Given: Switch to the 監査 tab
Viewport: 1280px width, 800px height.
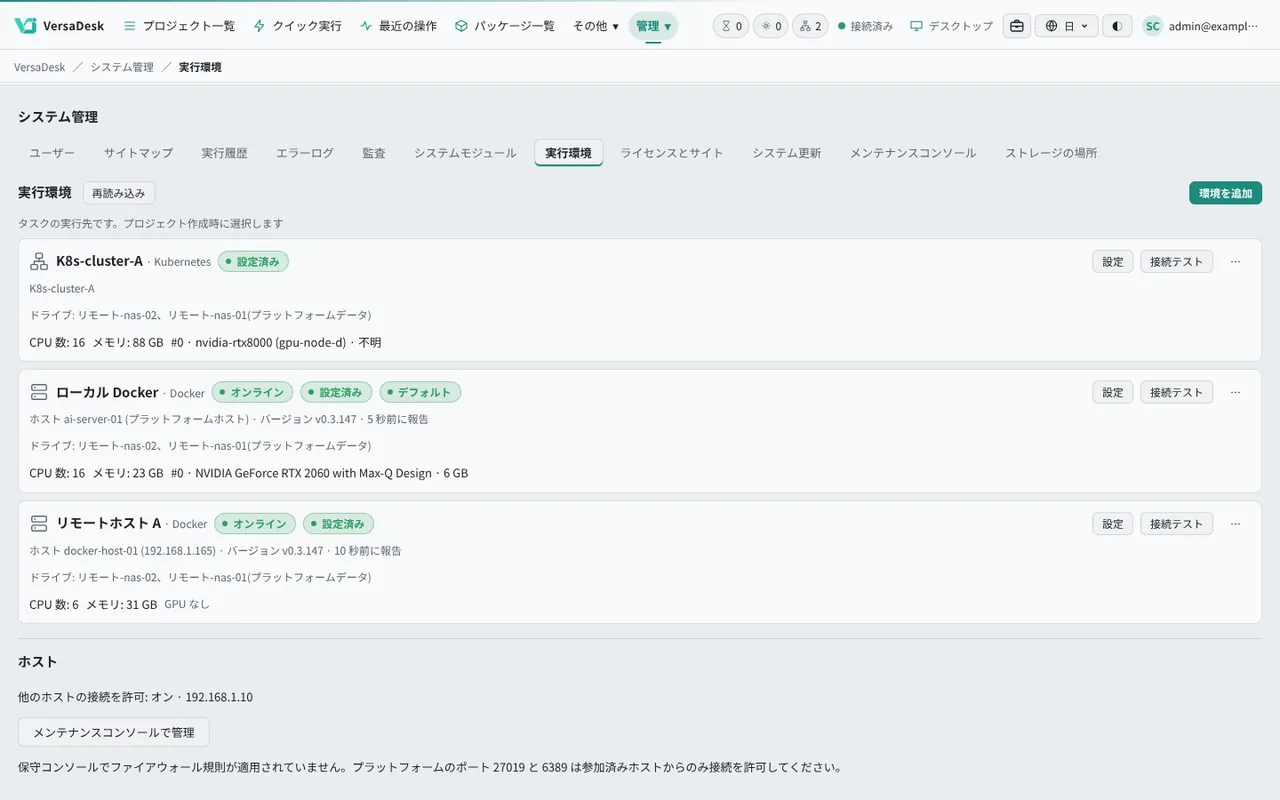Looking at the screenshot, I should (x=374, y=153).
